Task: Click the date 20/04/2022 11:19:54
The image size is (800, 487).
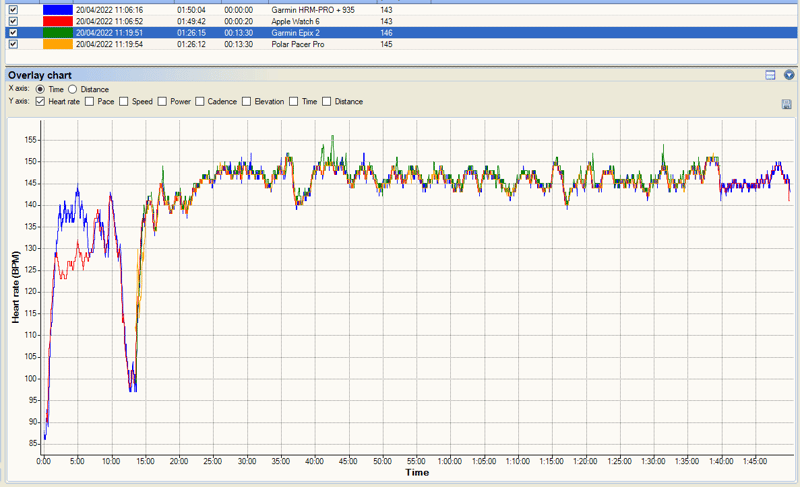Action: point(109,44)
